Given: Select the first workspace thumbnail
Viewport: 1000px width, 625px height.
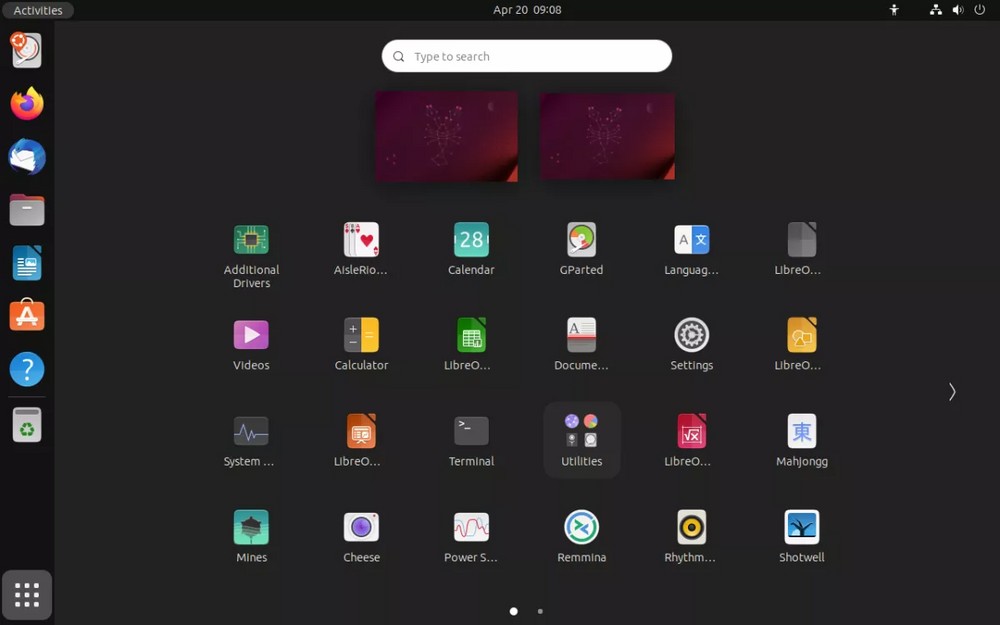Looking at the screenshot, I should pyautogui.click(x=446, y=136).
